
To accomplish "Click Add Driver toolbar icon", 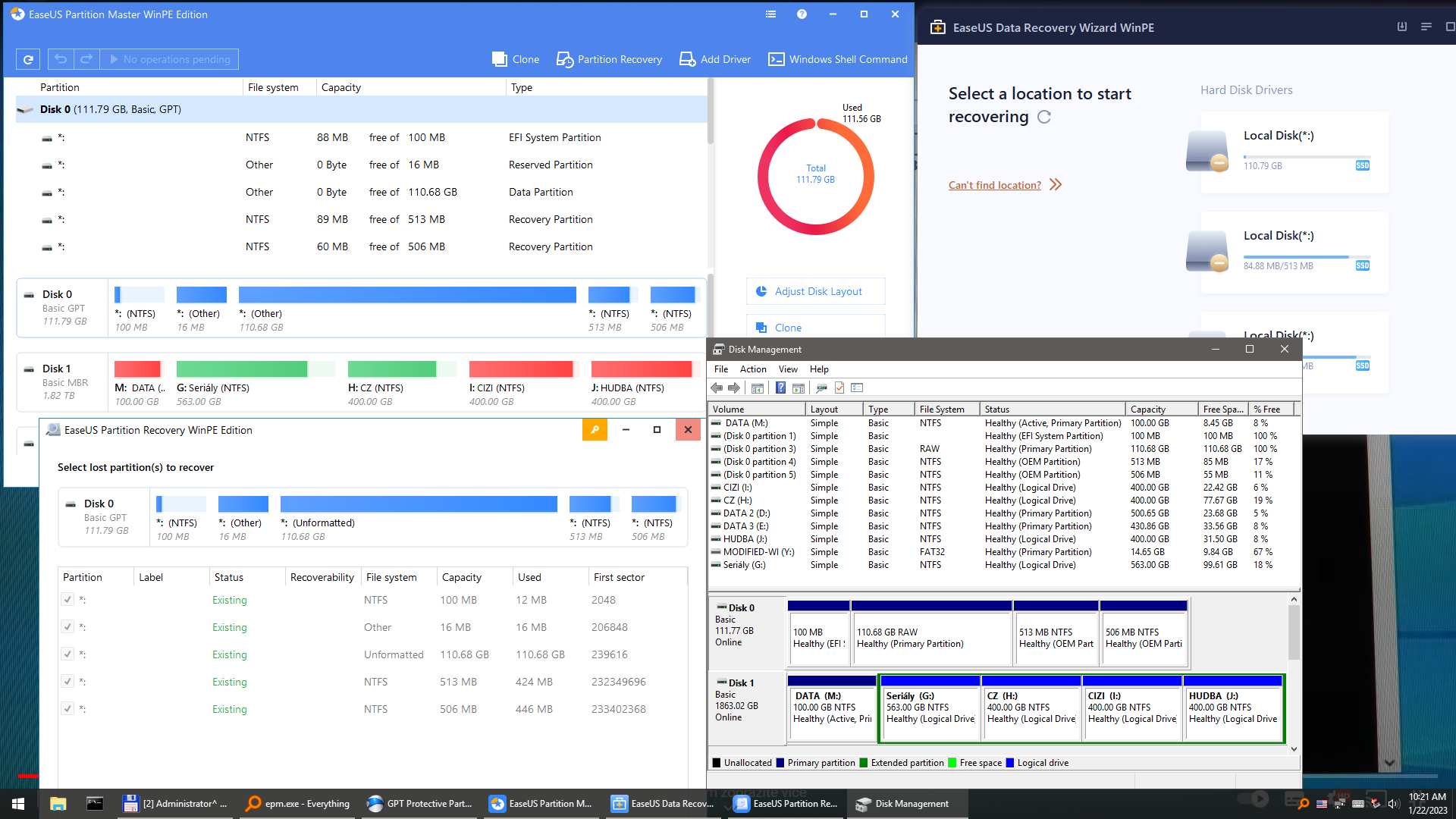I will pos(714,59).
